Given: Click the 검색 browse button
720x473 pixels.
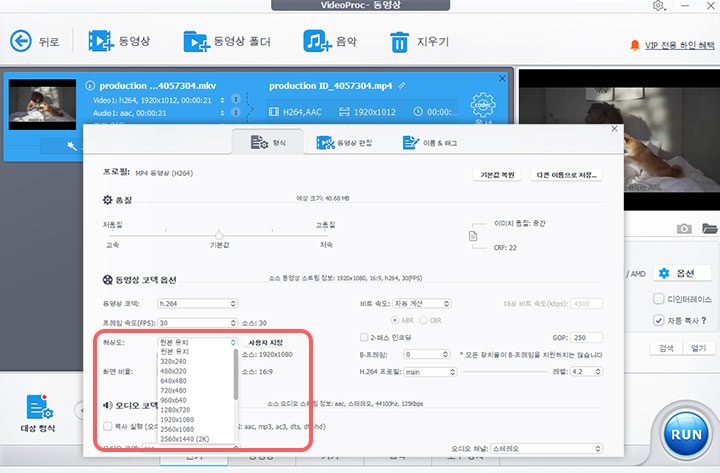Looking at the screenshot, I should coord(666,348).
